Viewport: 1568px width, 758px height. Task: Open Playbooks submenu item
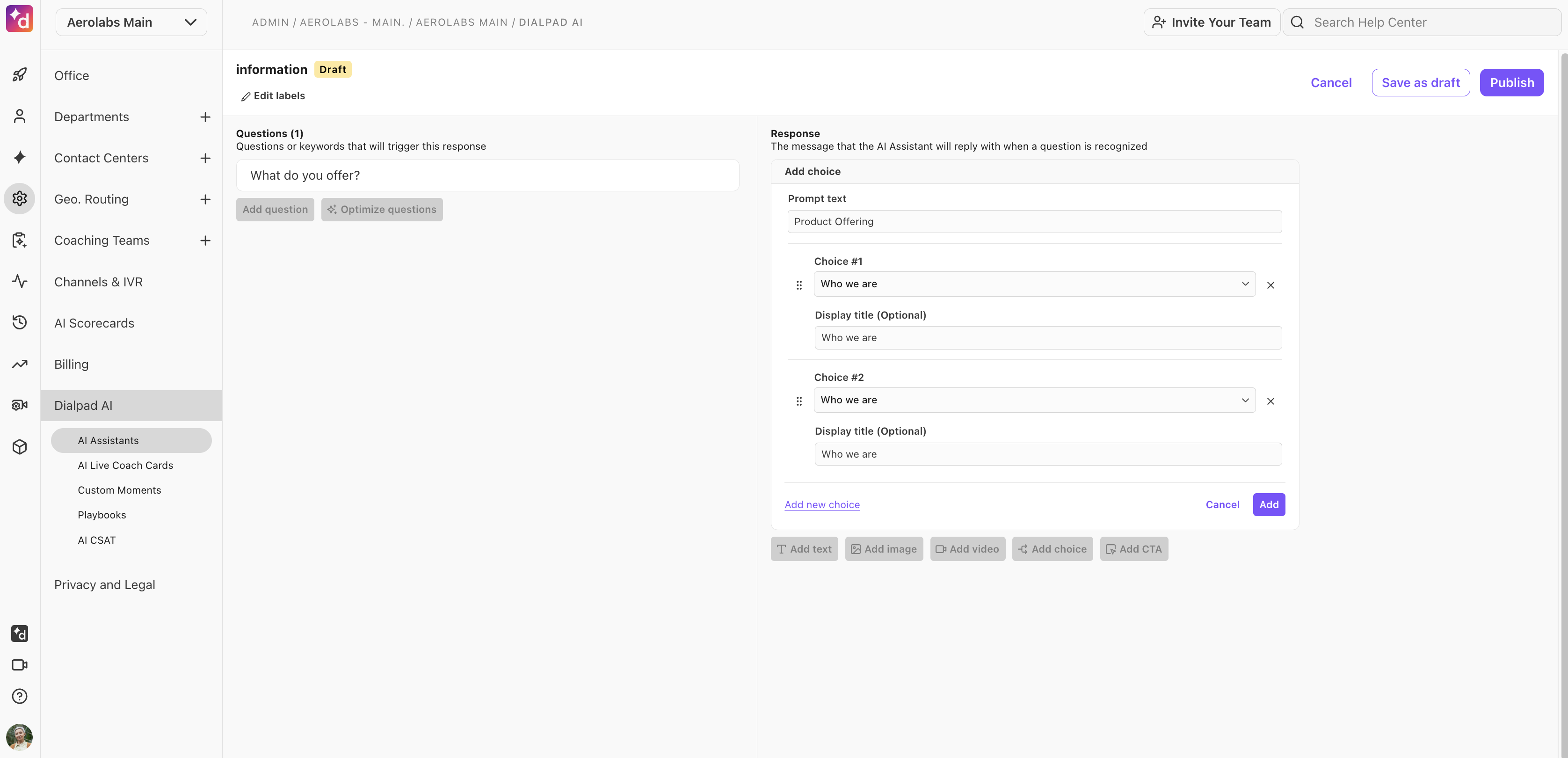click(102, 515)
